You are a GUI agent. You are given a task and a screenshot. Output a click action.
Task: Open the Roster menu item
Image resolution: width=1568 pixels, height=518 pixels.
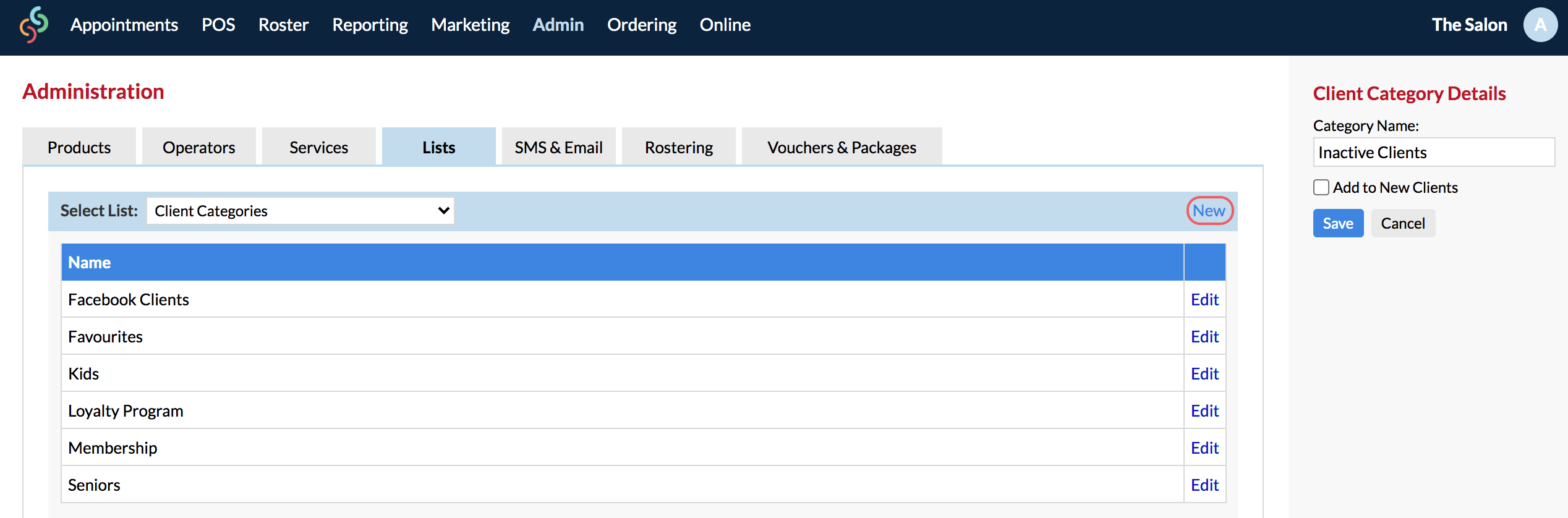(x=283, y=25)
